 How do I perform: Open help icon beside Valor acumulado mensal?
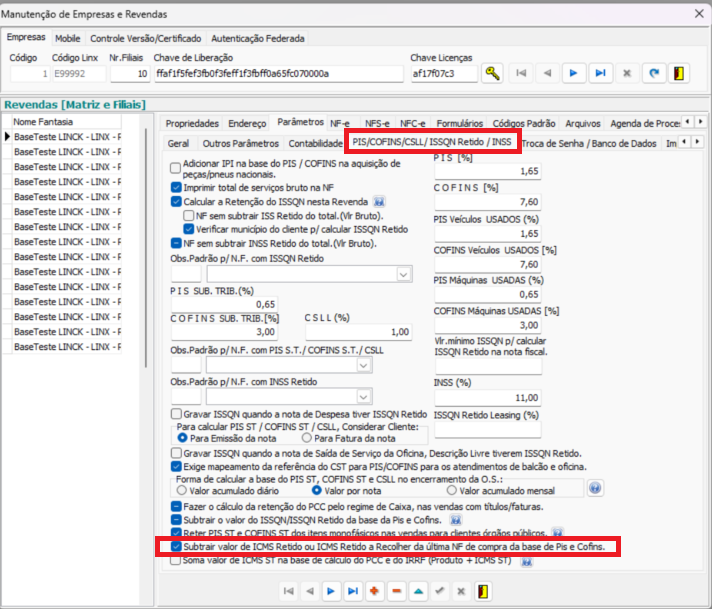click(x=595, y=488)
